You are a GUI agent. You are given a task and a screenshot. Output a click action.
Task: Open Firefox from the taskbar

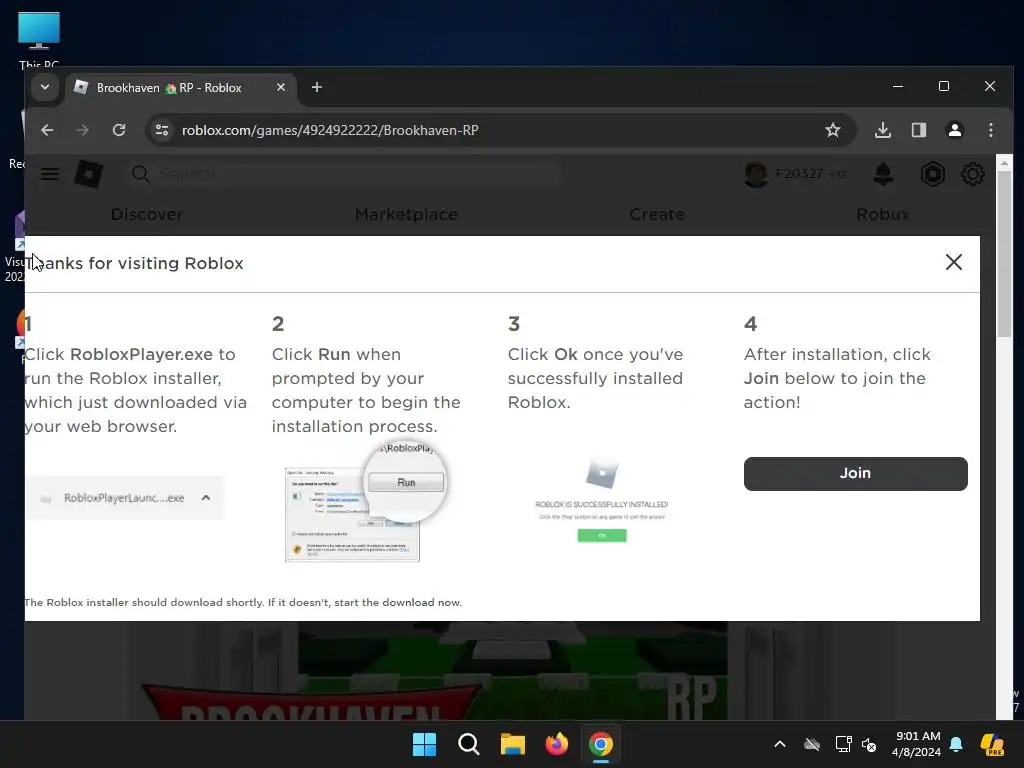[556, 744]
